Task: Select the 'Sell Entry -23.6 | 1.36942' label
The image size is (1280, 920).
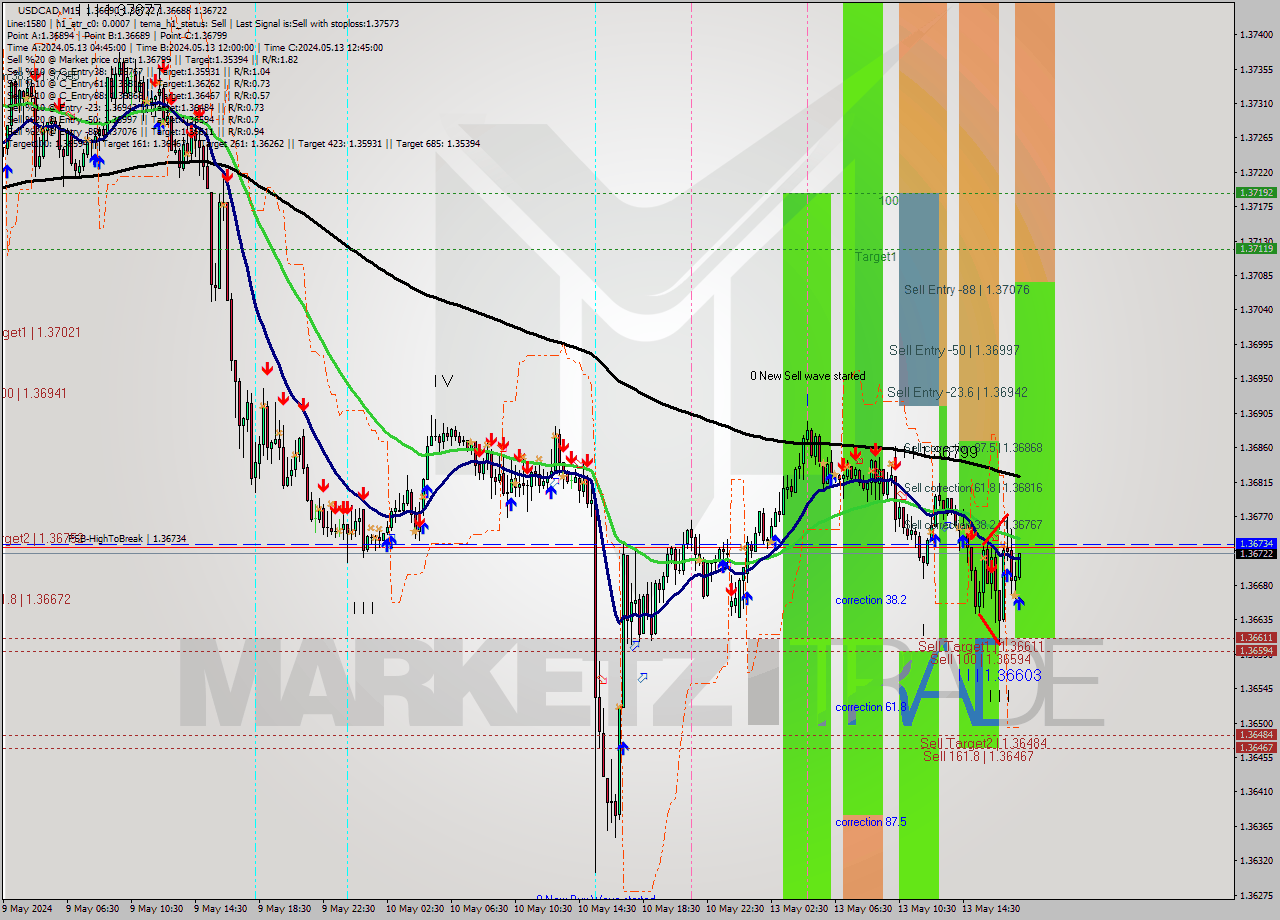Action: point(957,392)
